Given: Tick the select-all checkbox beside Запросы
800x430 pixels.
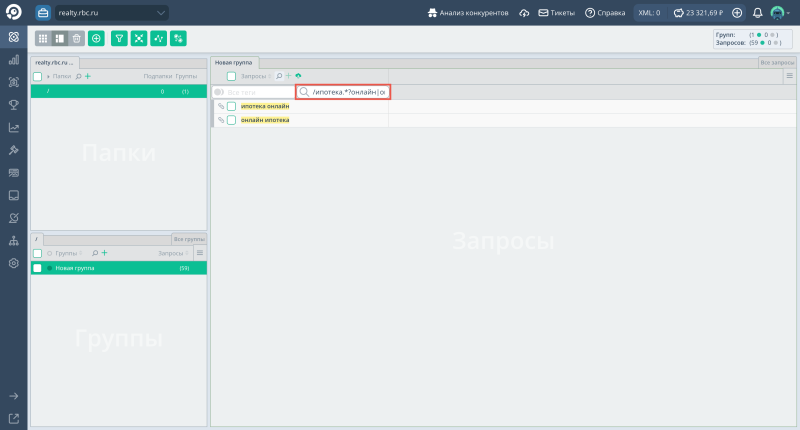Looking at the screenshot, I should (x=231, y=76).
